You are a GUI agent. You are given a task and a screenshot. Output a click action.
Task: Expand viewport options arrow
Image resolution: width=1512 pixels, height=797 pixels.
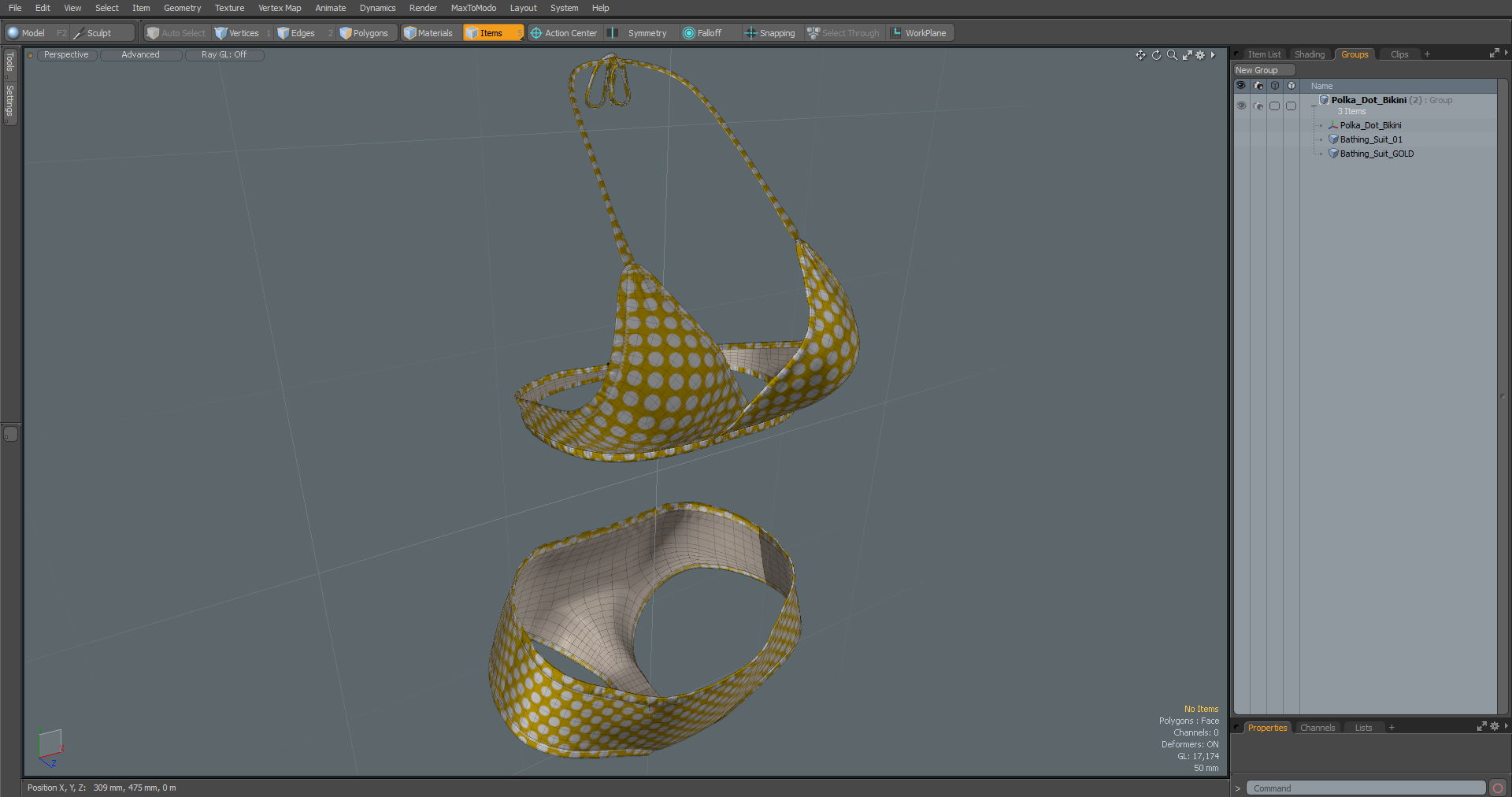tap(1213, 55)
